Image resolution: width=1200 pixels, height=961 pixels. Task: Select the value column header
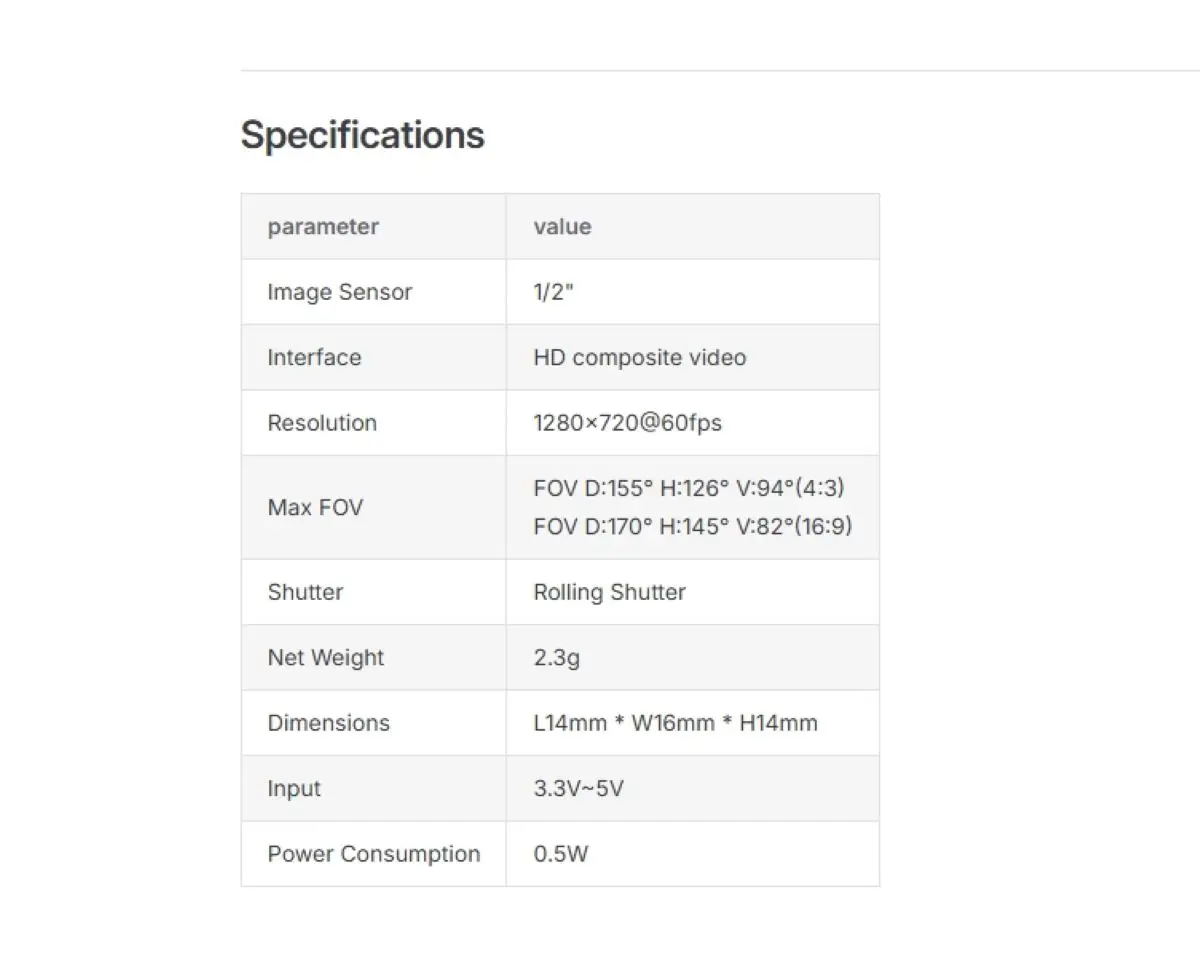[x=562, y=227]
